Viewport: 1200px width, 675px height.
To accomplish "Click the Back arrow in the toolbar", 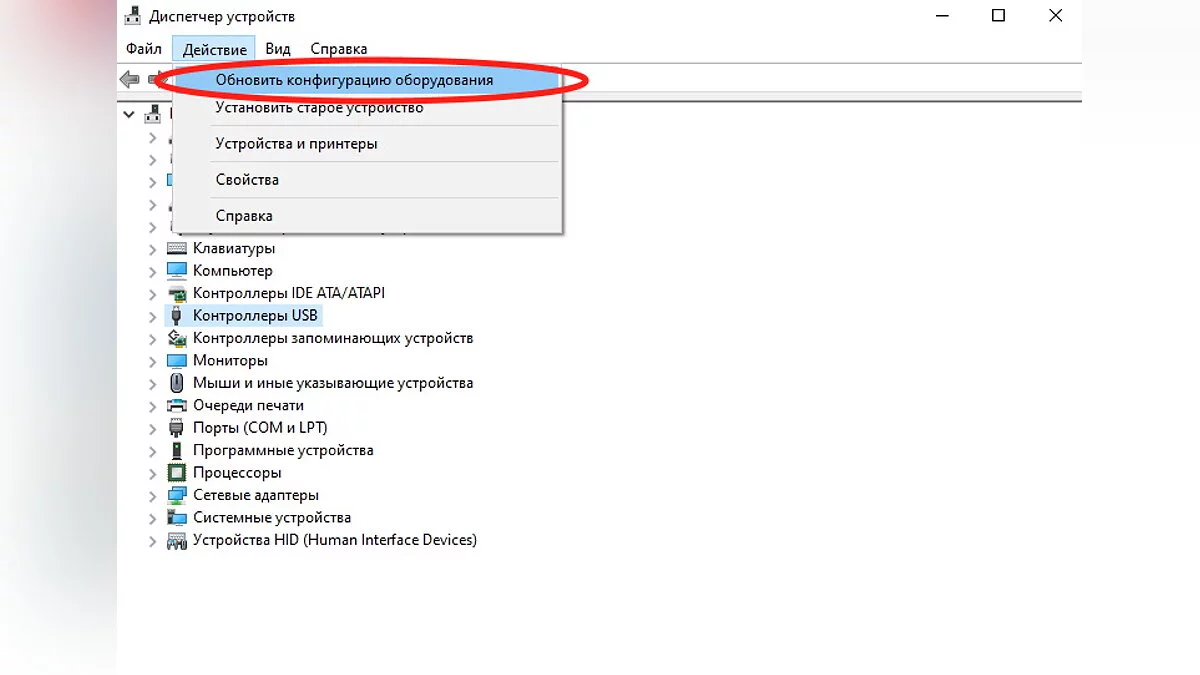I will tap(129, 79).
